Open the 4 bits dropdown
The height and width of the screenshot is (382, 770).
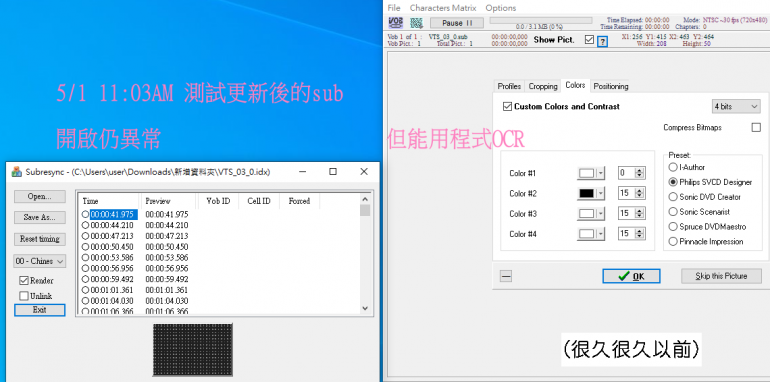point(736,107)
